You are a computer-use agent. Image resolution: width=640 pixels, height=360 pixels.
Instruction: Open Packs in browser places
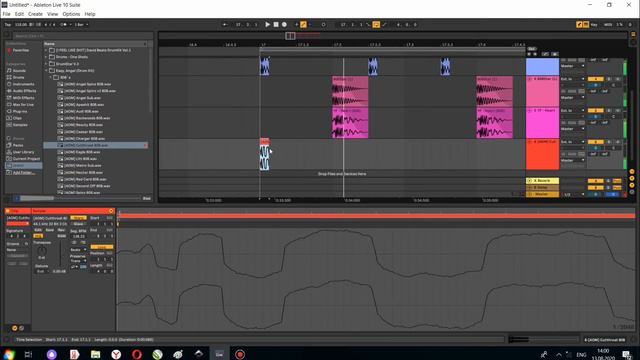point(18,145)
